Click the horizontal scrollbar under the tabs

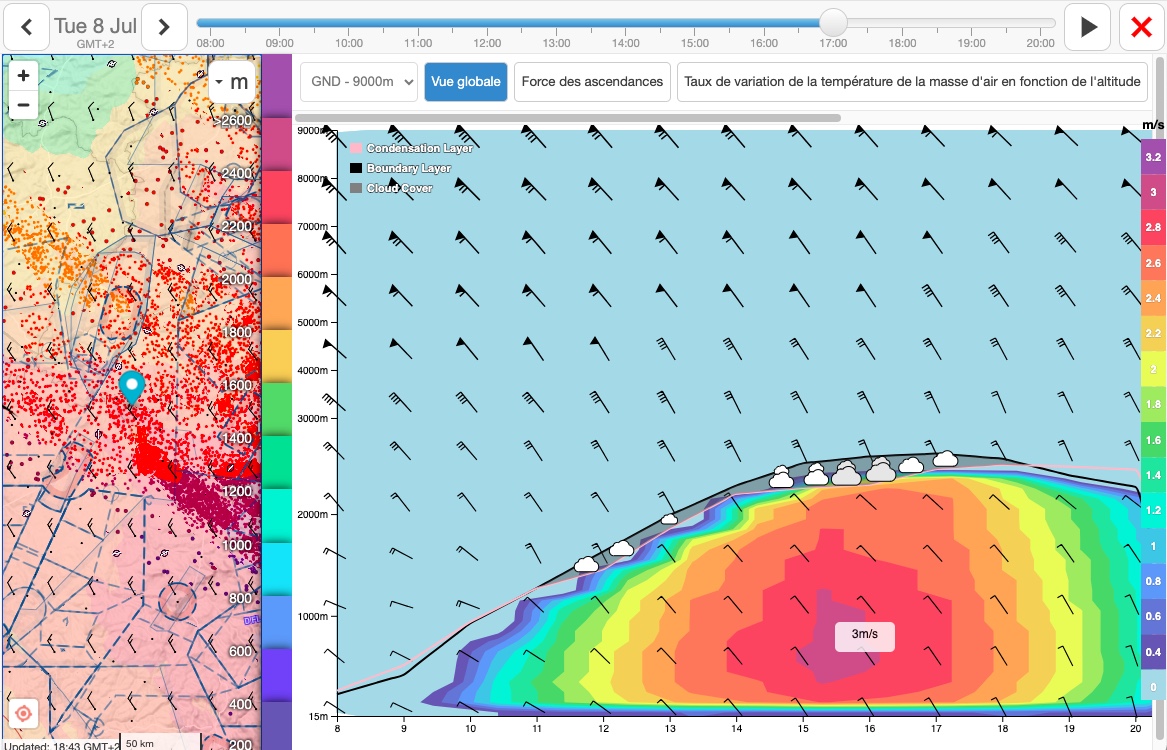[x=567, y=118]
